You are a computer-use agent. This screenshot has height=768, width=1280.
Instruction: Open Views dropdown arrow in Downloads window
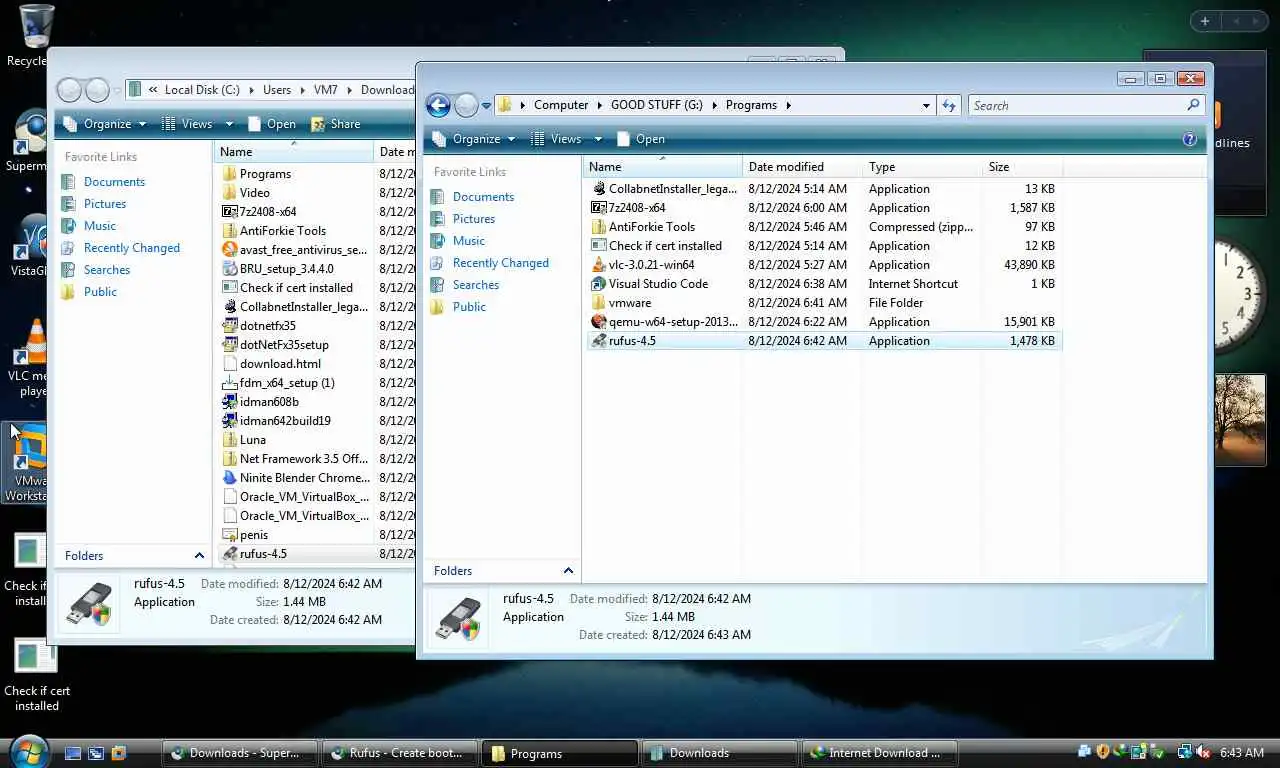pos(229,124)
